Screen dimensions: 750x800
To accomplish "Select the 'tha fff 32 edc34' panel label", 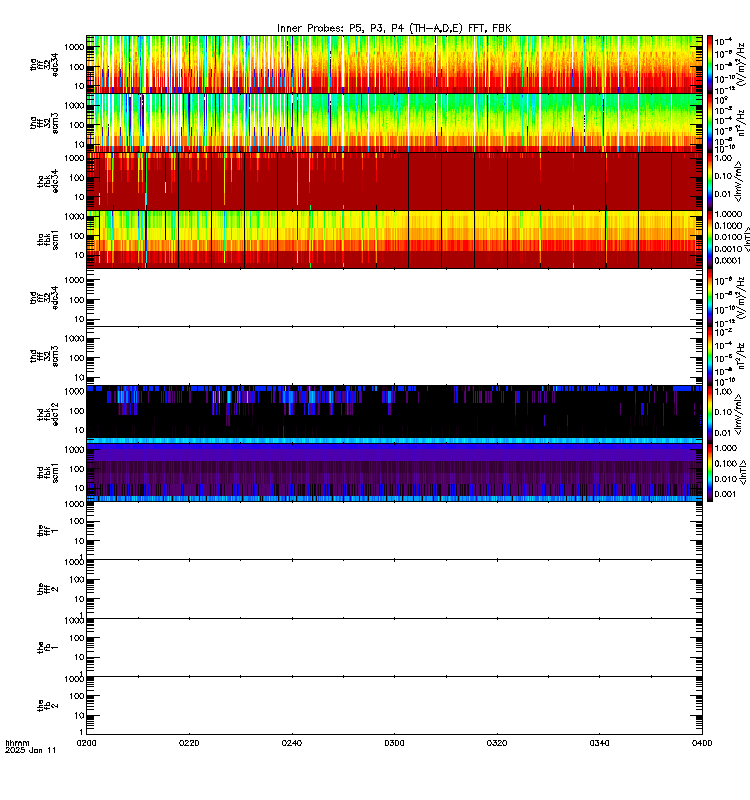I will click(x=44, y=64).
